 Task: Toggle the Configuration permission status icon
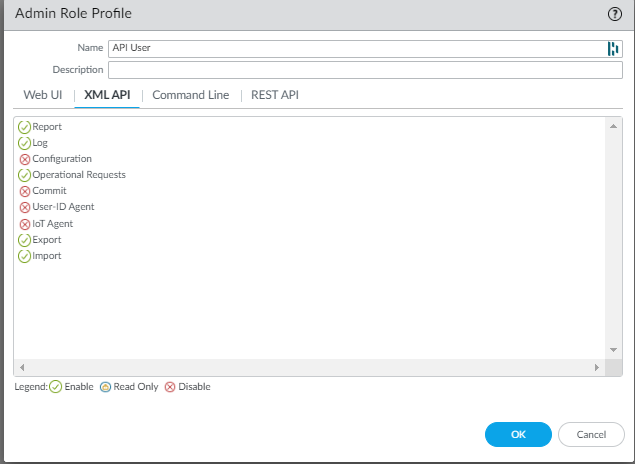click(x=25, y=159)
